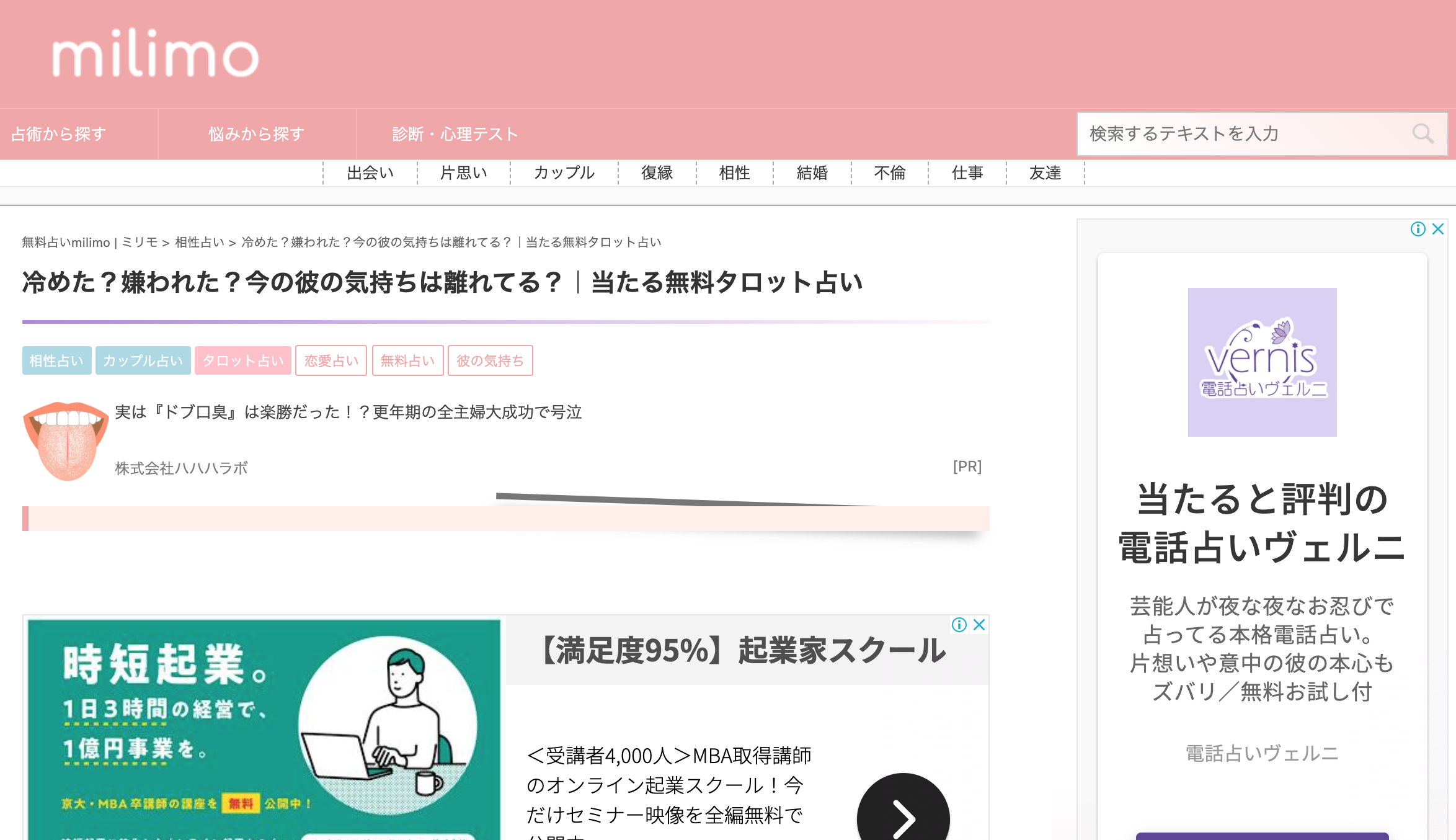
Task: Click the search magnifier icon
Action: pyautogui.click(x=1423, y=133)
